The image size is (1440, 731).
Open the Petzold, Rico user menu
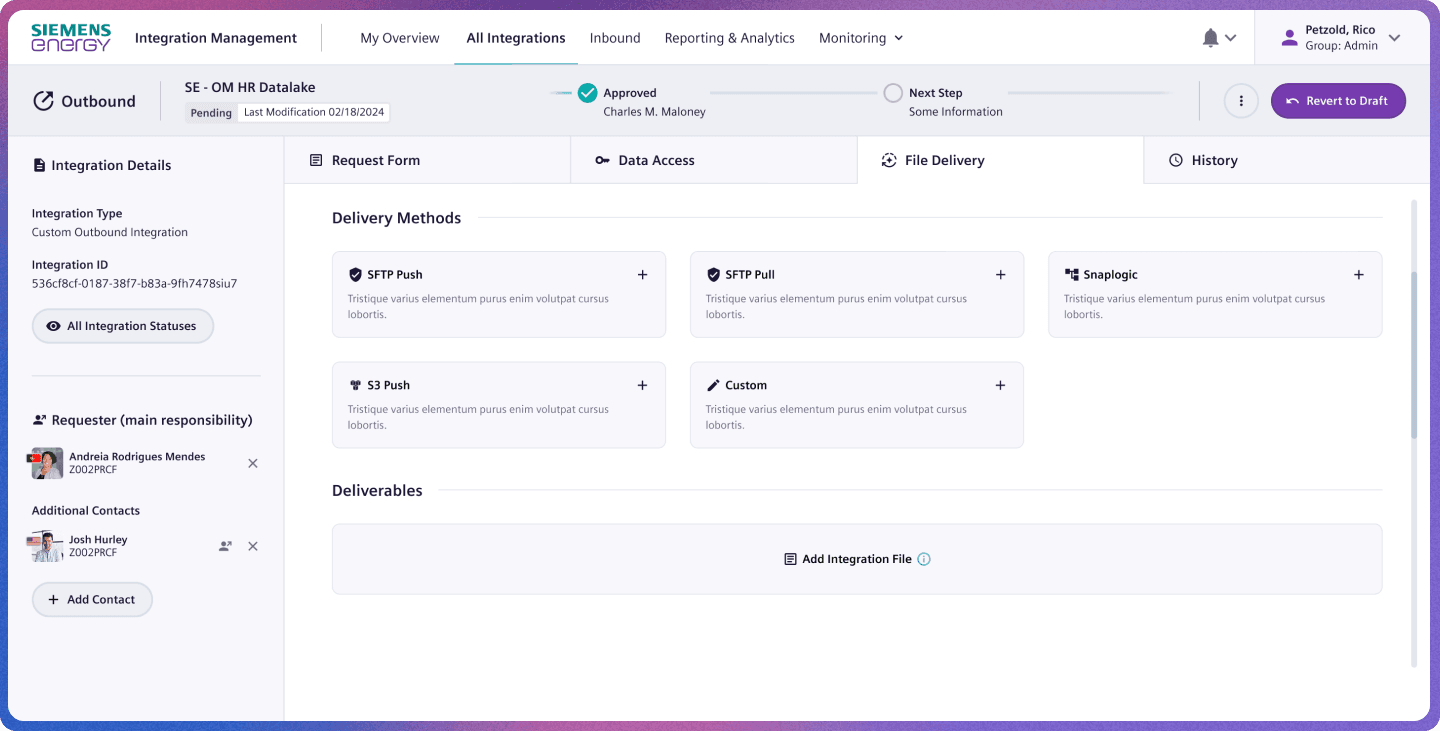(1341, 38)
